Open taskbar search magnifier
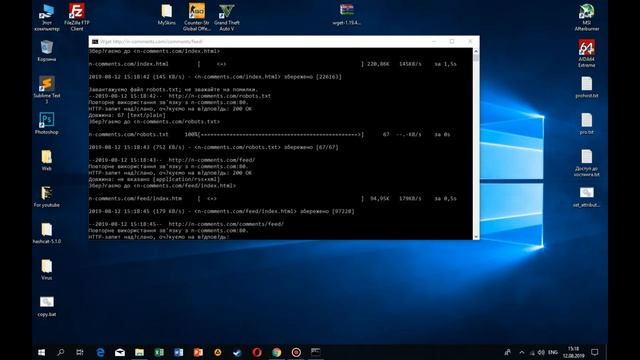This screenshot has height=360, width=640. [x=61, y=352]
